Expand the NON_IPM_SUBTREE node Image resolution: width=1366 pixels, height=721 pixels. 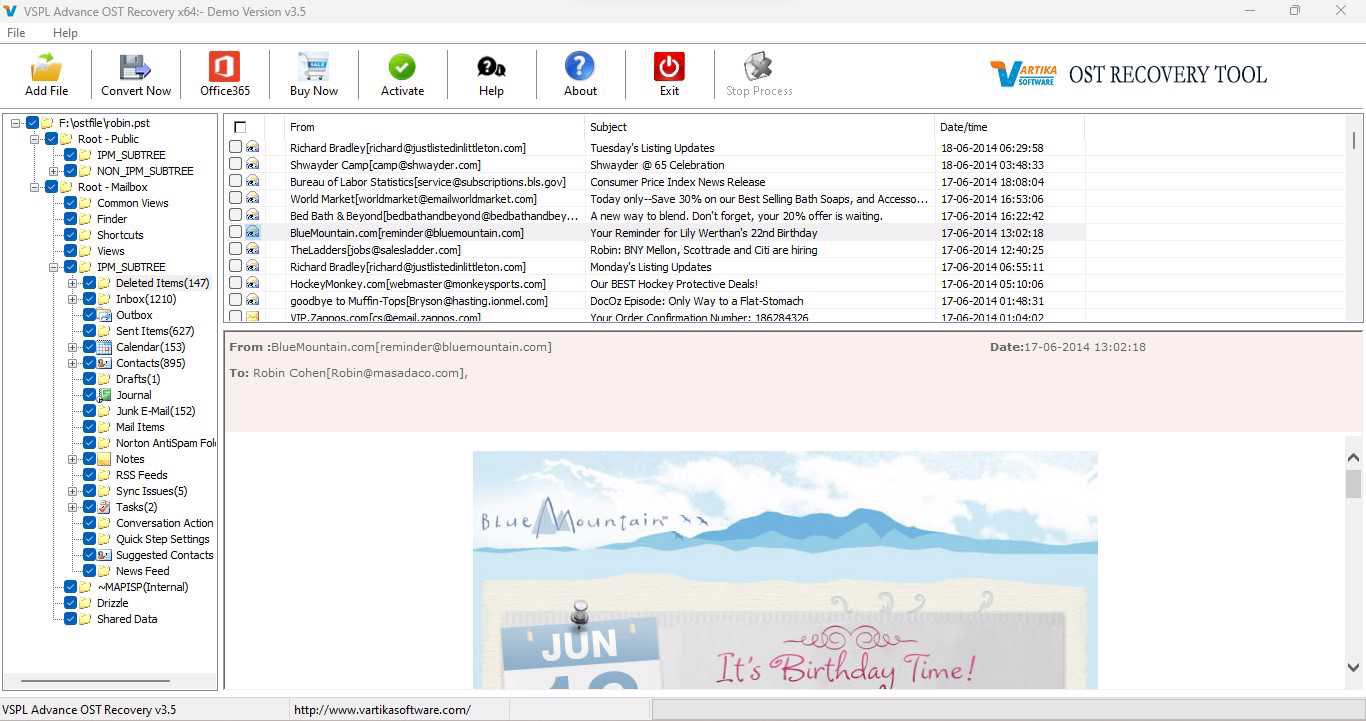[x=54, y=171]
